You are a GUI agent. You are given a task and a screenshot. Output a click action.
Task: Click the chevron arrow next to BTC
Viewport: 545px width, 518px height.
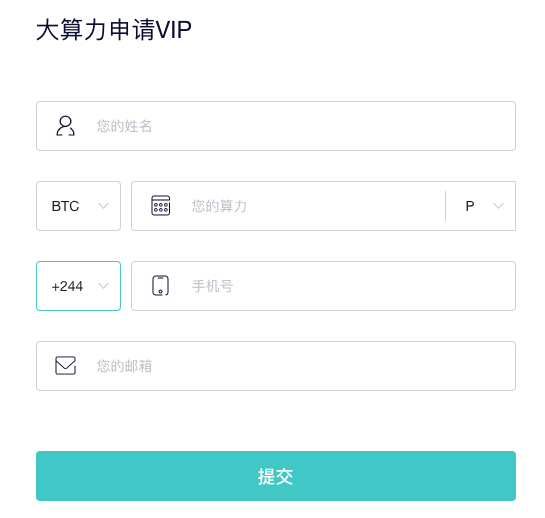(x=103, y=206)
